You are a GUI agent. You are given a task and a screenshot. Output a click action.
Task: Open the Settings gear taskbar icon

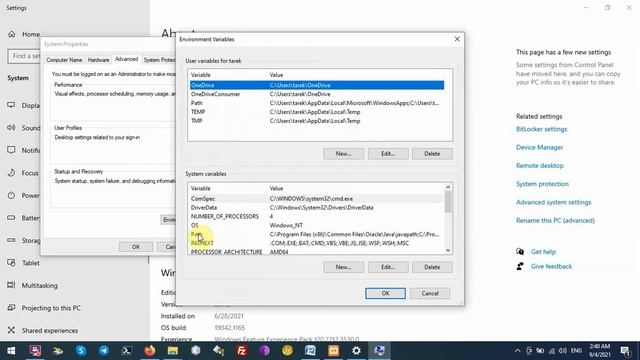point(356,351)
